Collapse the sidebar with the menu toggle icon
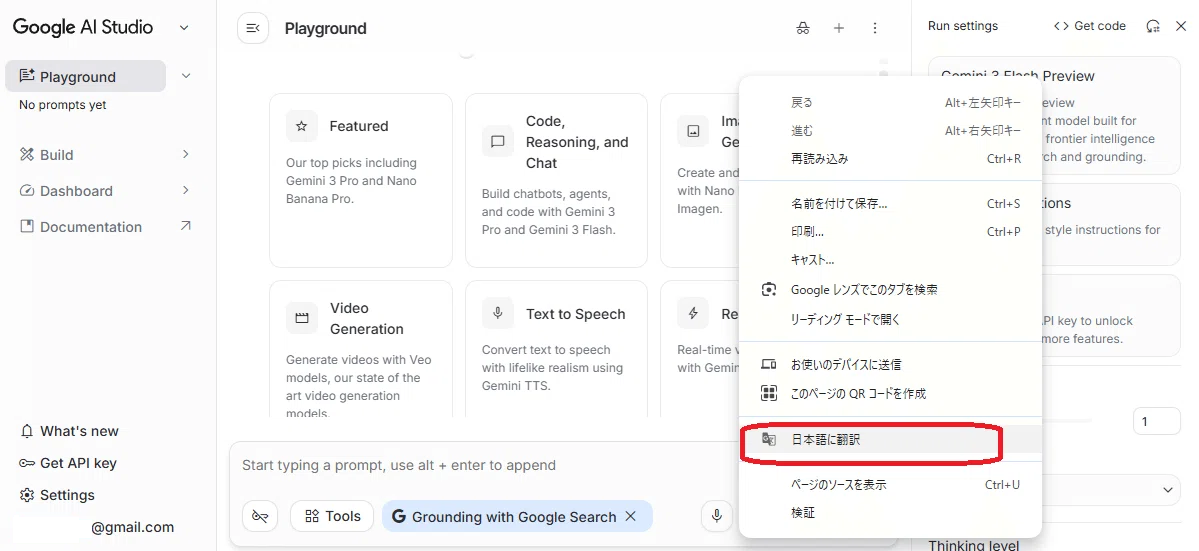 click(x=253, y=28)
